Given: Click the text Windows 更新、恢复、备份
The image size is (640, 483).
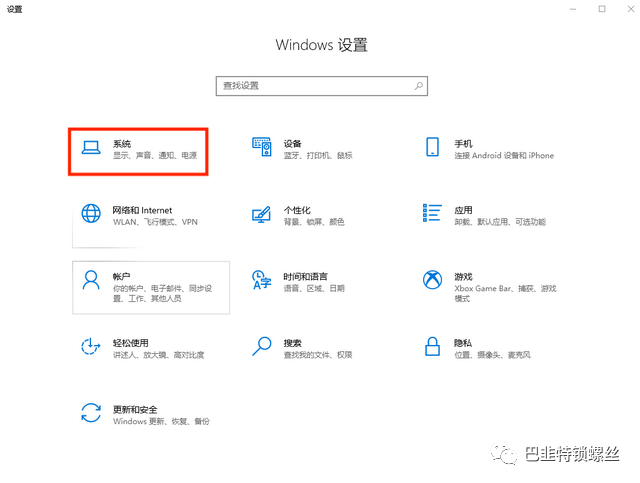Looking at the screenshot, I should pyautogui.click(x=161, y=421).
